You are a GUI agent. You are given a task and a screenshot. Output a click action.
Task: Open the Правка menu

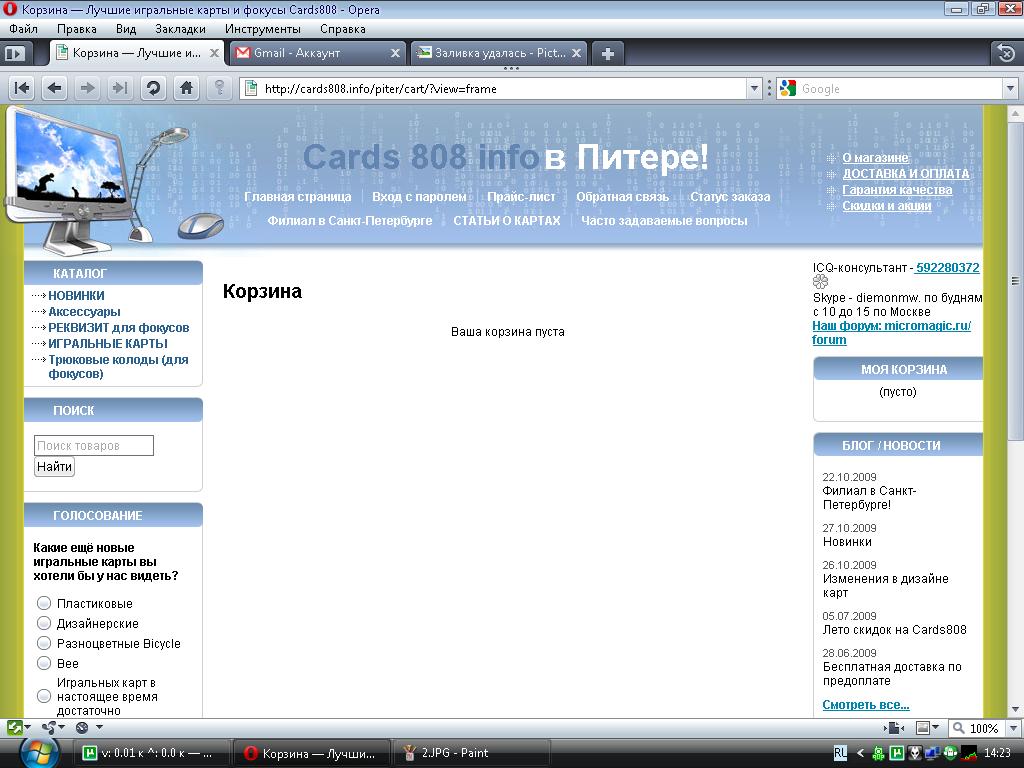pyautogui.click(x=76, y=29)
